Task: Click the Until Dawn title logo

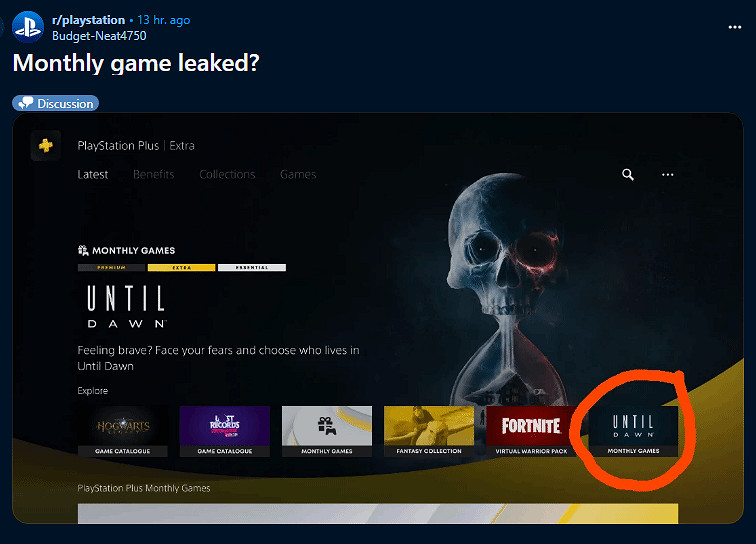Action: point(125,306)
